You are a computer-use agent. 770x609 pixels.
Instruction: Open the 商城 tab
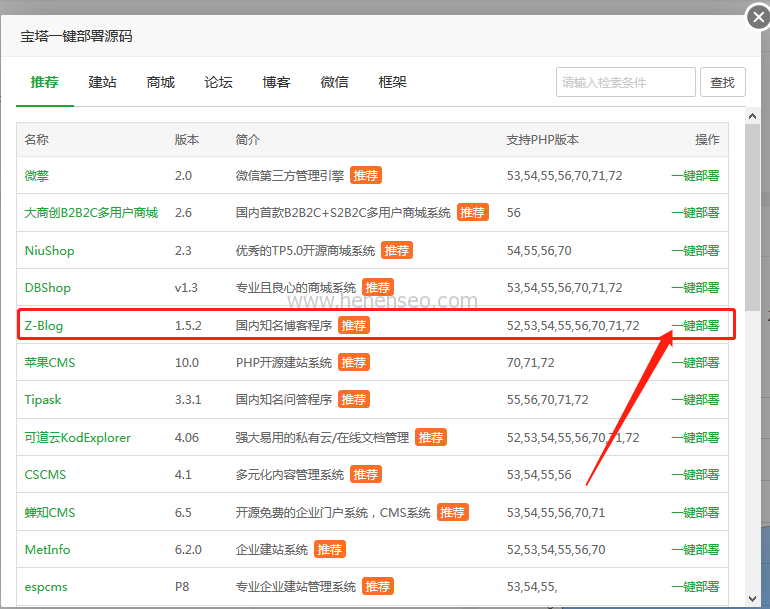pyautogui.click(x=161, y=82)
